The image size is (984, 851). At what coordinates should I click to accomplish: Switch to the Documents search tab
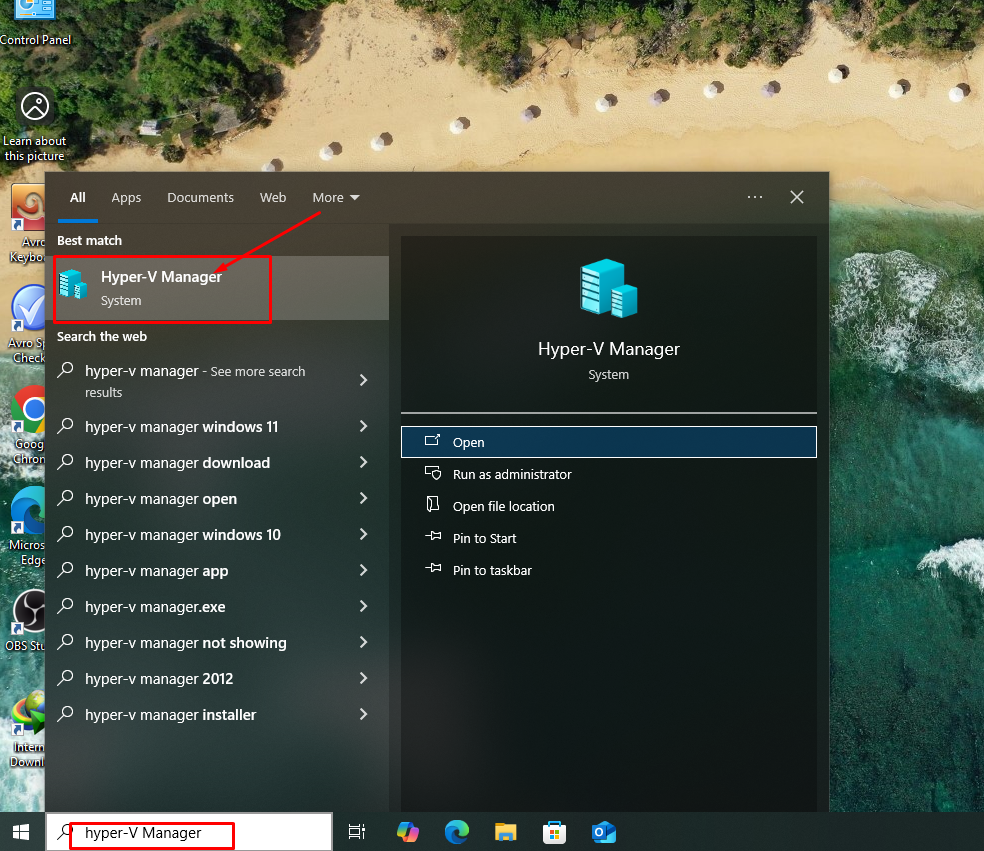click(200, 198)
